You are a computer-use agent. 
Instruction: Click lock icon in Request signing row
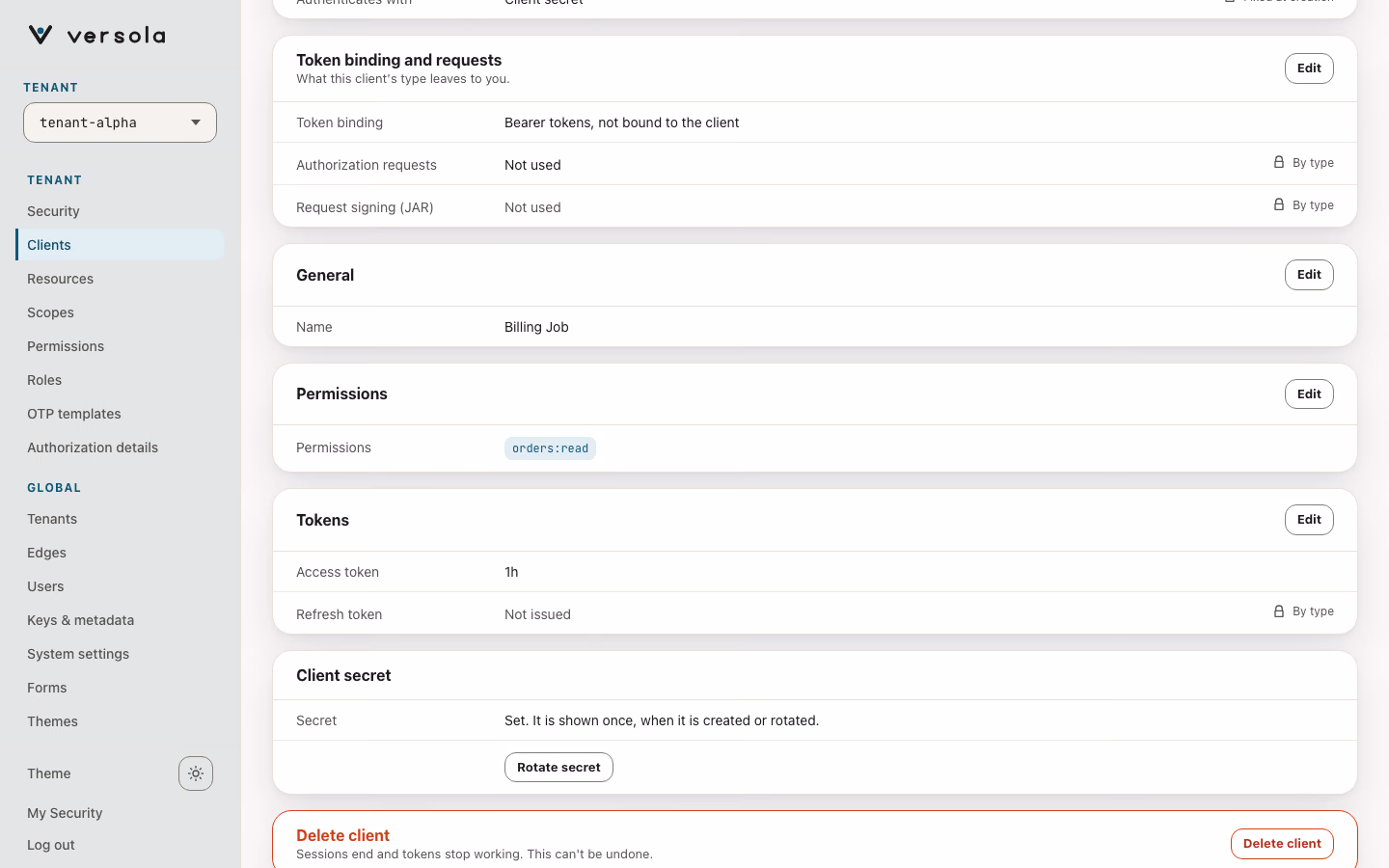coord(1279,204)
